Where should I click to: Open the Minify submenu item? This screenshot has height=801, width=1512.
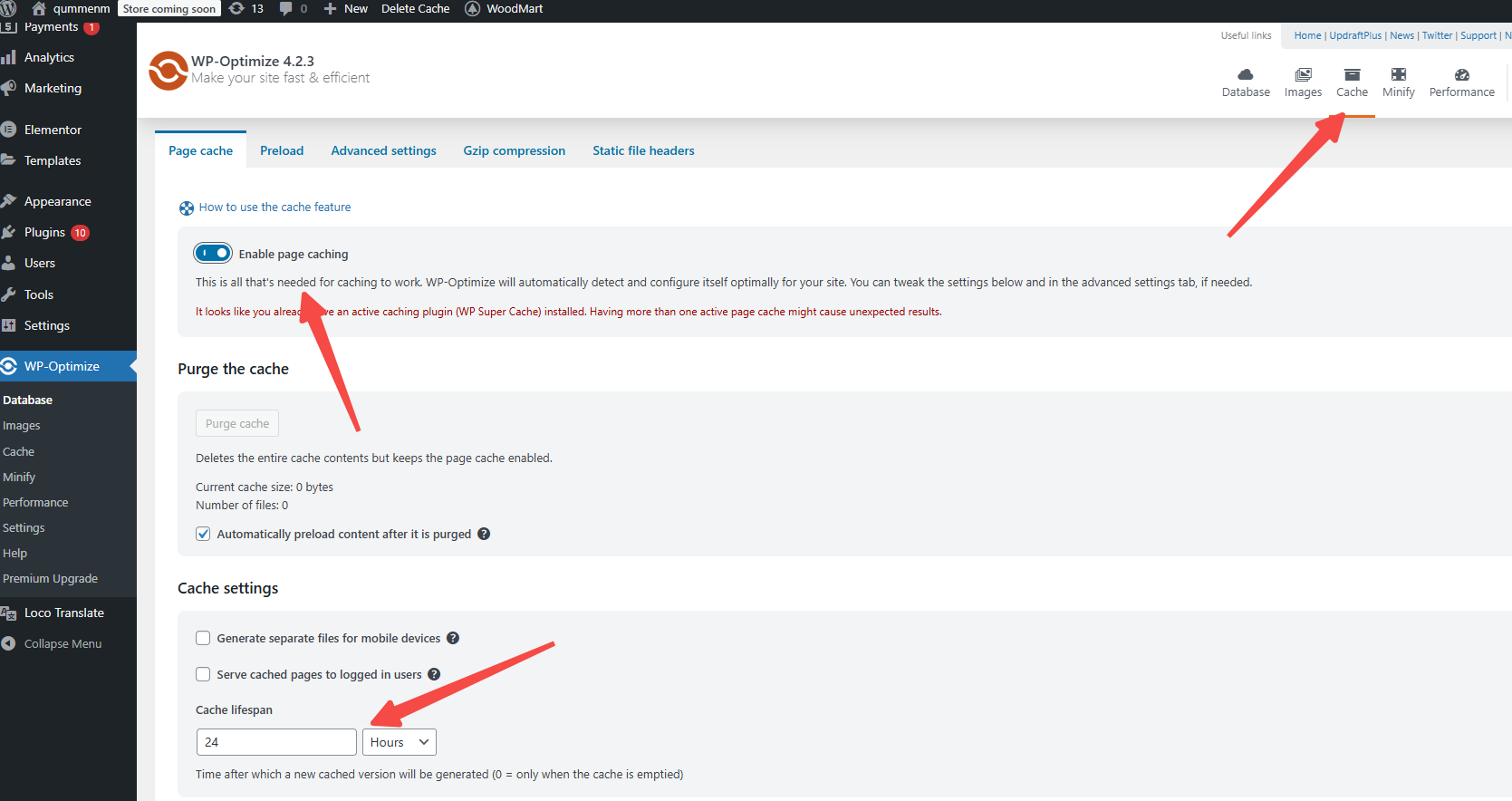(19, 477)
